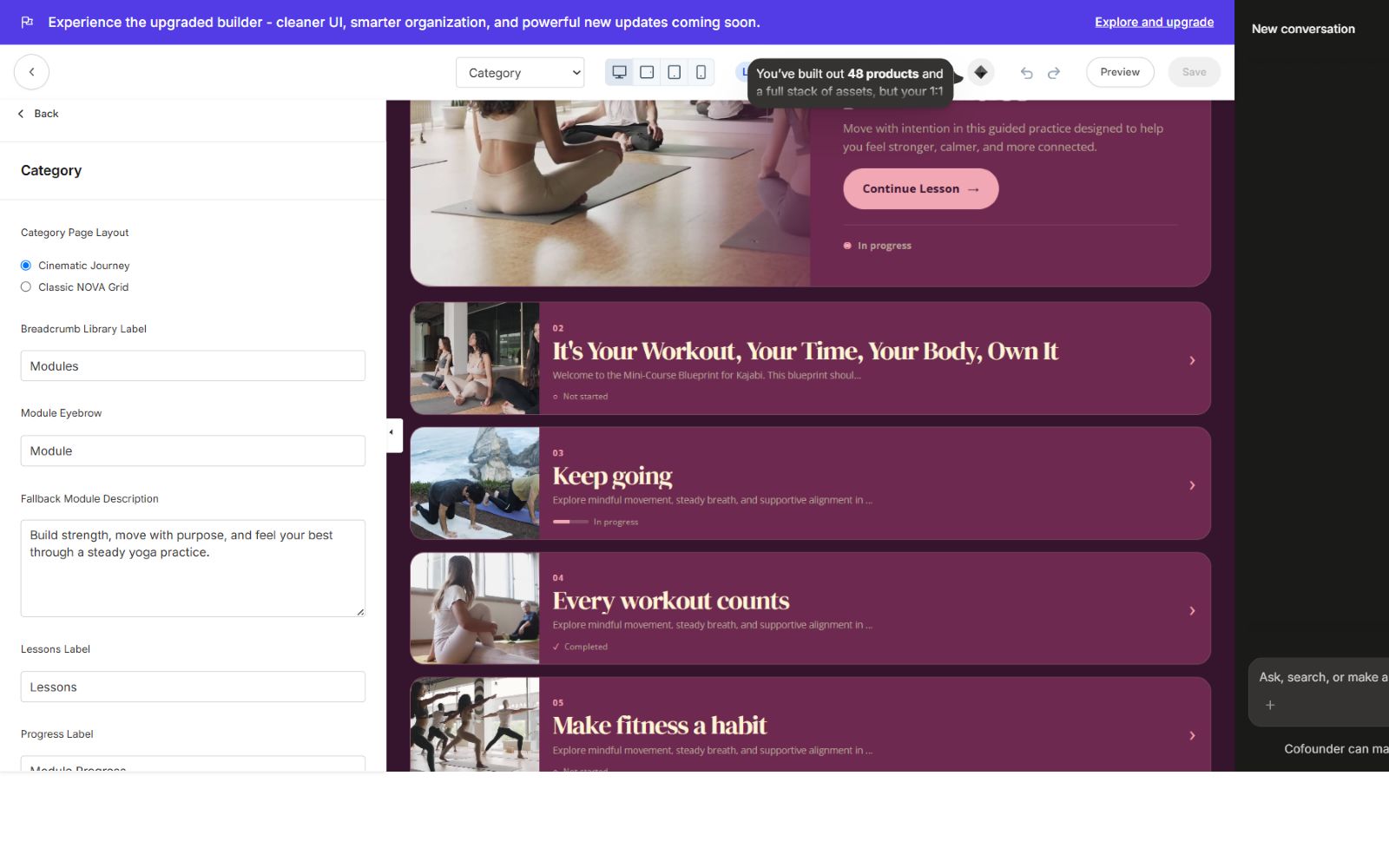1389x868 pixels.
Task: Expand module 02 with its chevron
Action: (1192, 360)
